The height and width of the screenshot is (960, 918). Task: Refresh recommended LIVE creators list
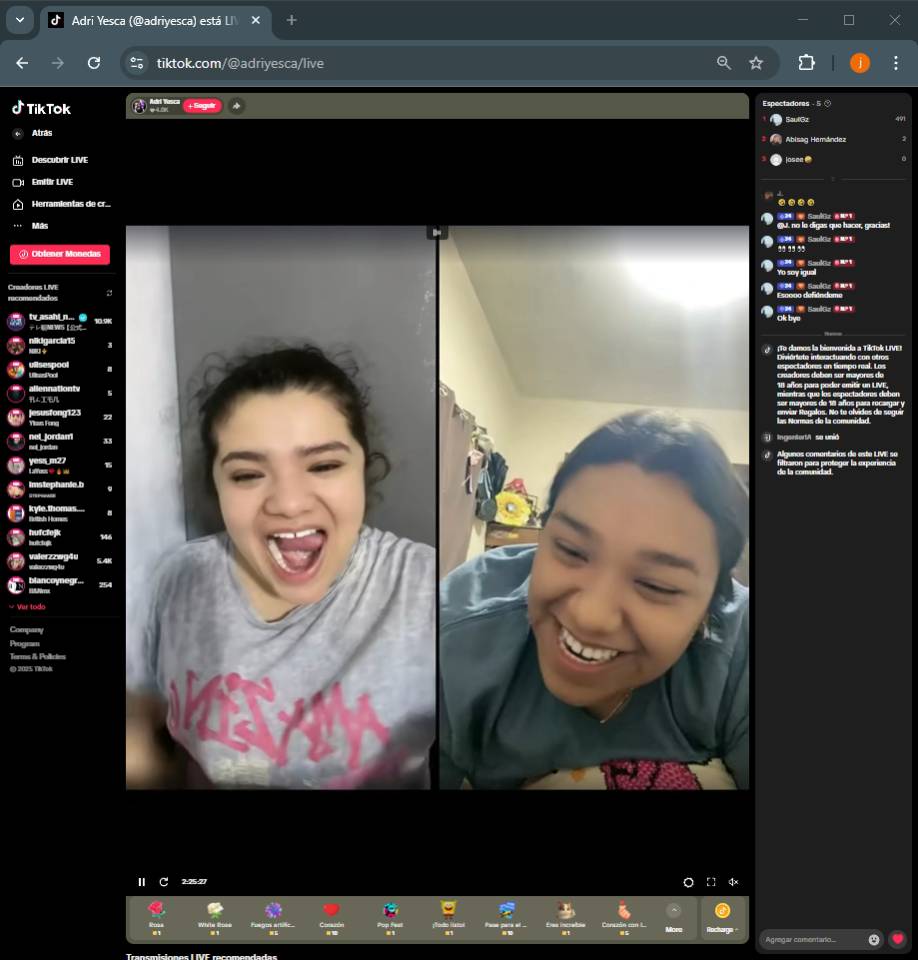(x=109, y=293)
